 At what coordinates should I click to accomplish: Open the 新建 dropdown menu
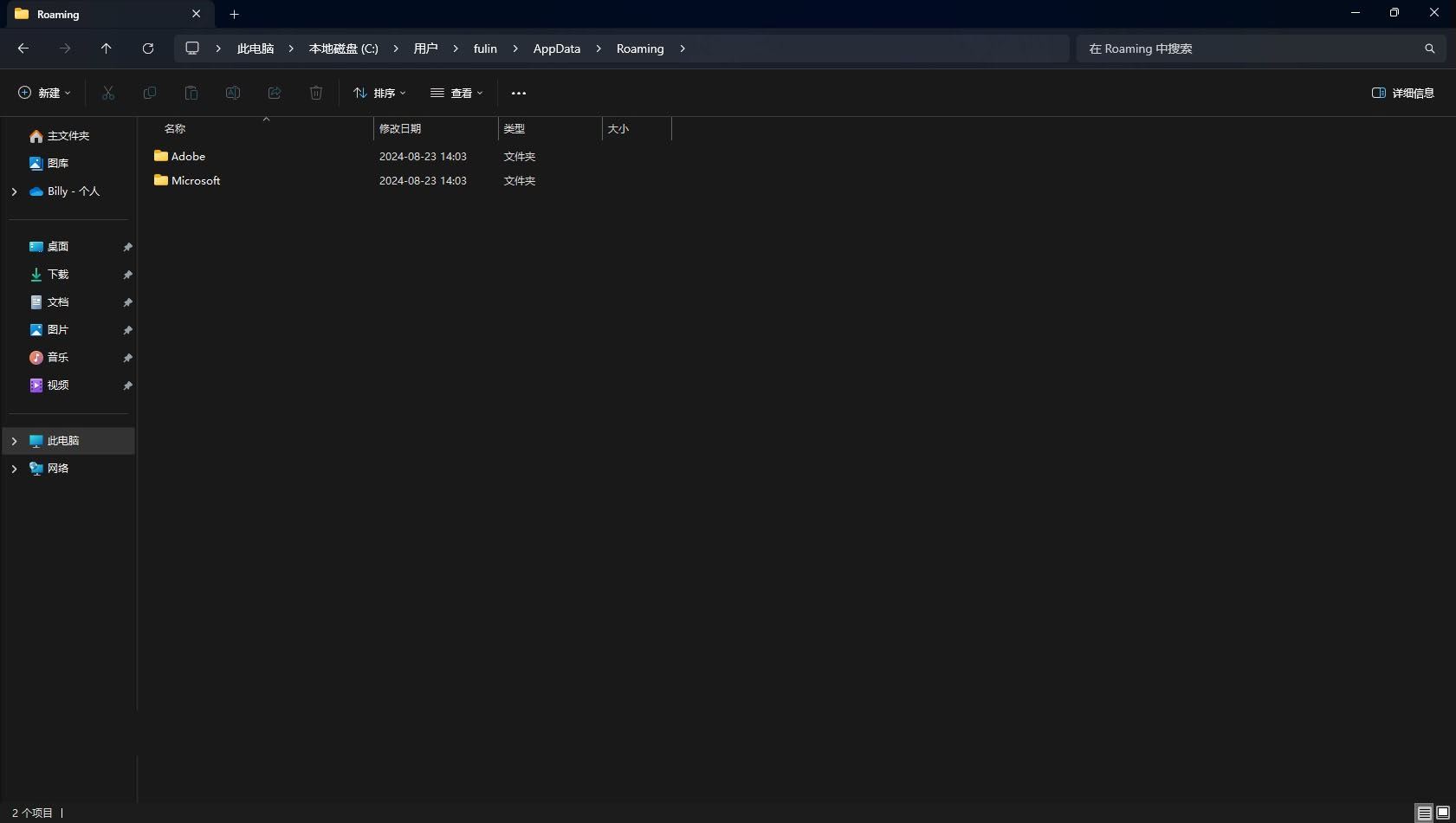(44, 94)
